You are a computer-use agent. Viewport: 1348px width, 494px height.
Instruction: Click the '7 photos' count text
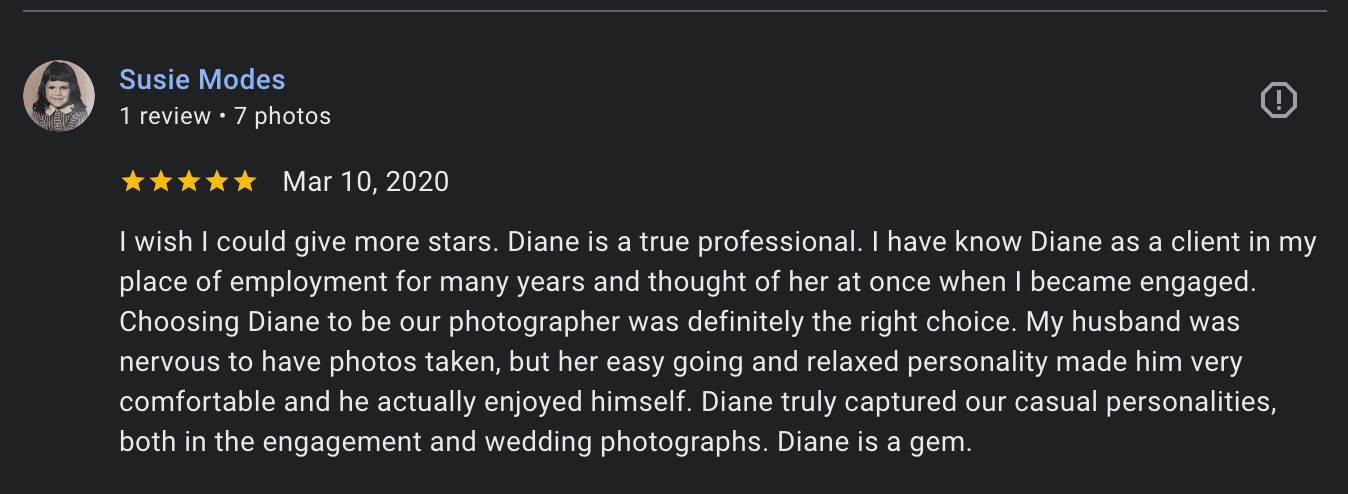click(282, 117)
